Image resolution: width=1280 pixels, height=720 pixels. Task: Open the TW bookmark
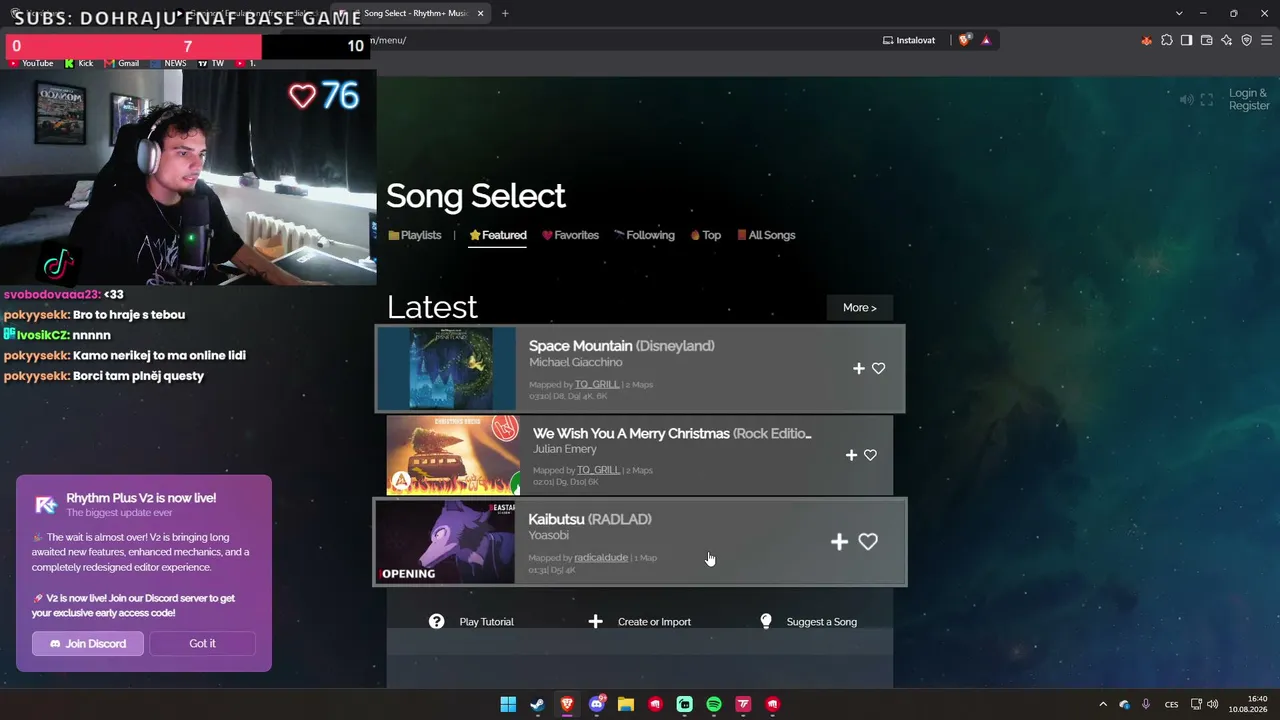point(211,63)
